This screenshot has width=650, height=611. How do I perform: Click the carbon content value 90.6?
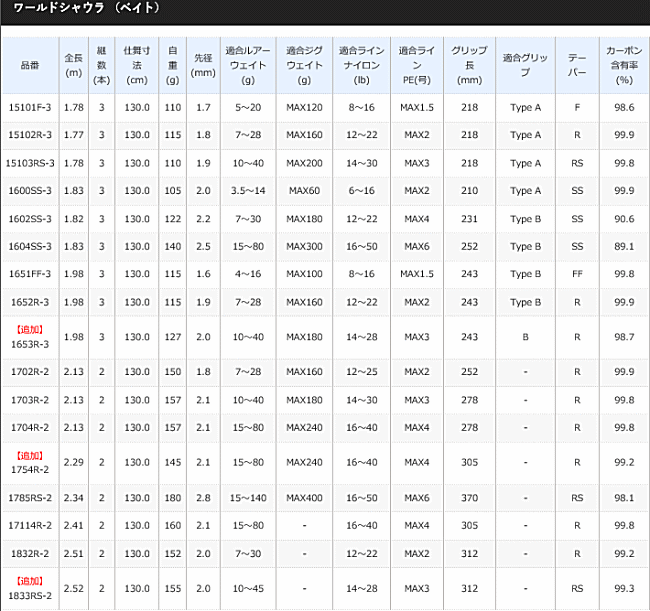[x=624, y=218]
